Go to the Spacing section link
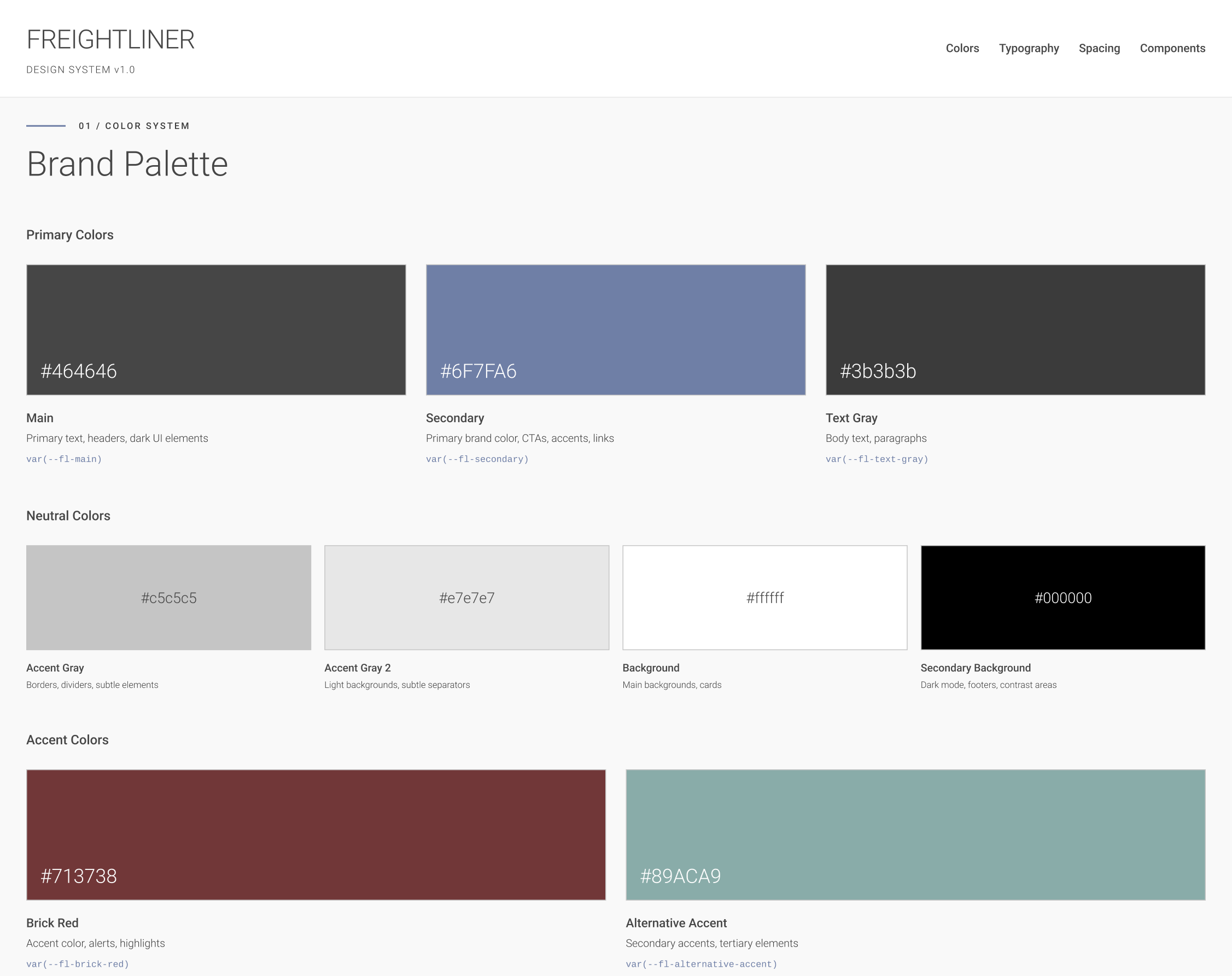 coord(1098,48)
